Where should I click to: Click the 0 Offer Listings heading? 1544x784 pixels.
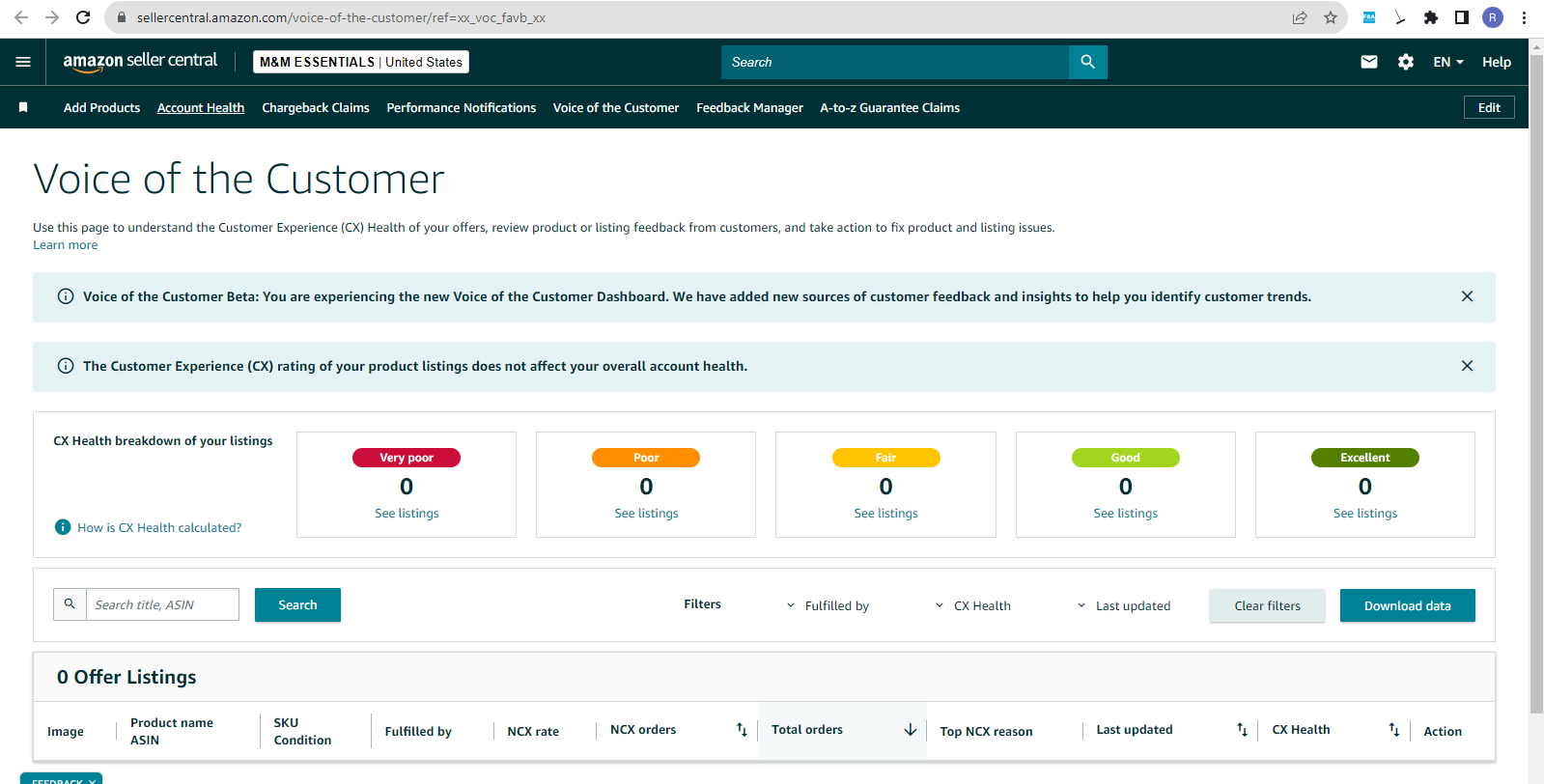pos(126,677)
